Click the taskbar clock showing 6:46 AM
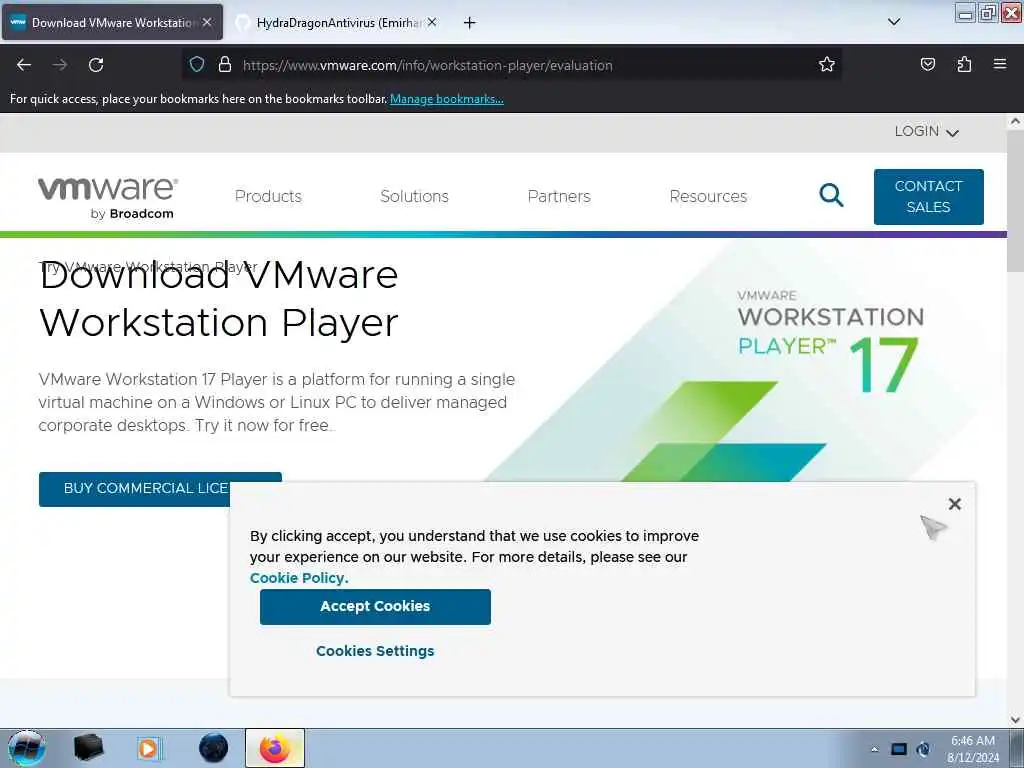Viewport: 1024px width, 768px height. (x=973, y=749)
